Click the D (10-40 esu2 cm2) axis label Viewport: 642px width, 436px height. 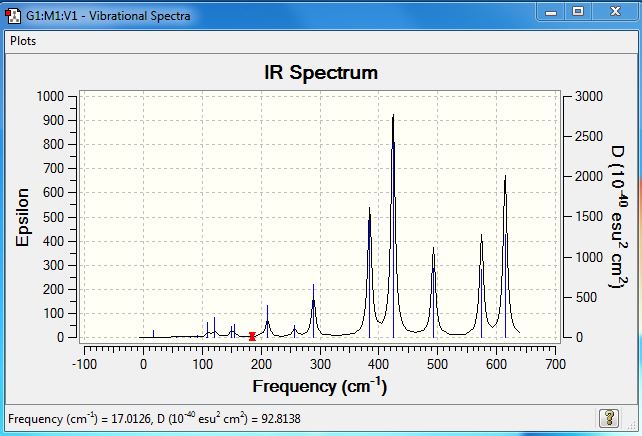[x=619, y=217]
